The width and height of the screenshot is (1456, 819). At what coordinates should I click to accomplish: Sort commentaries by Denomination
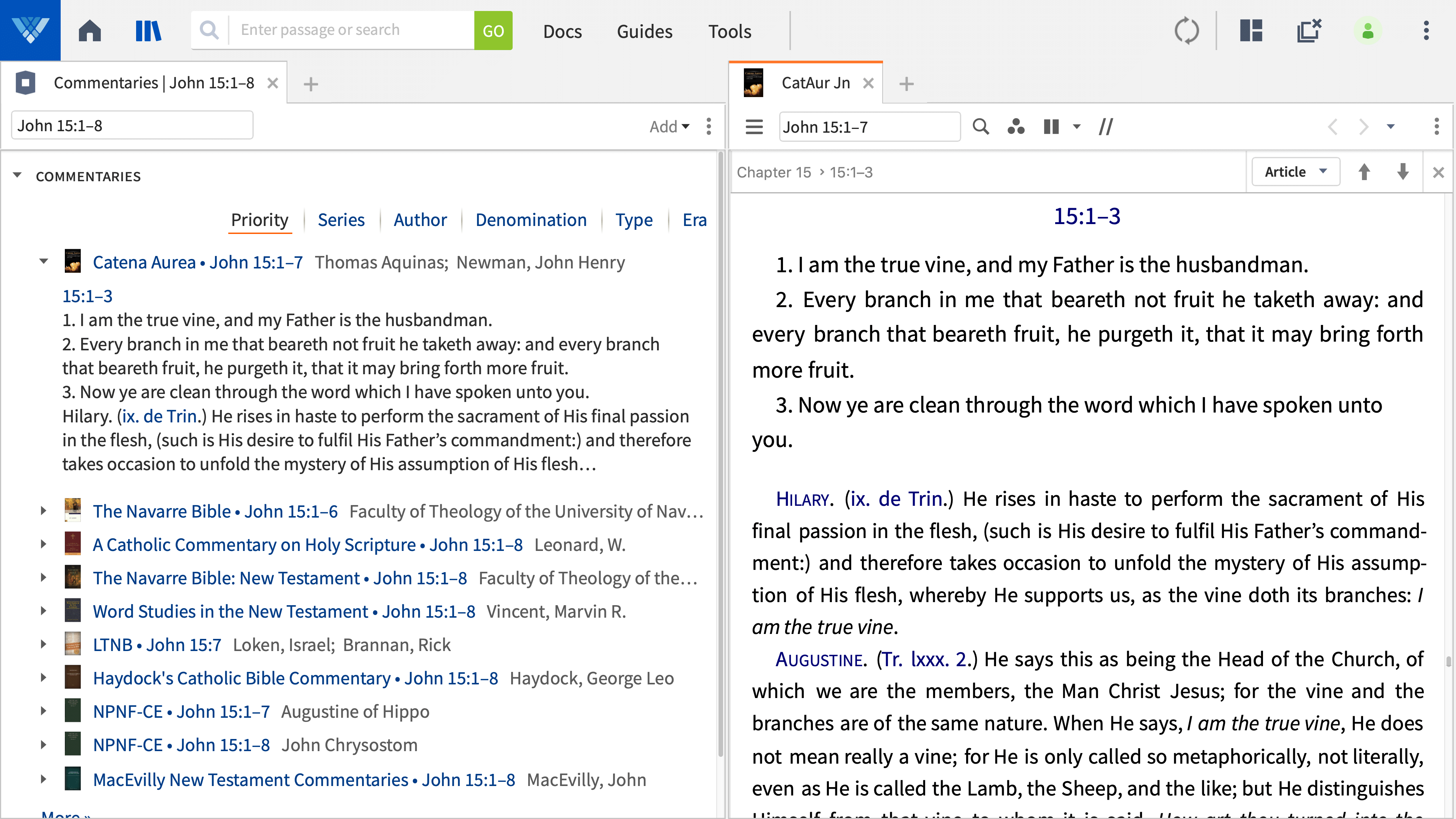[x=531, y=220]
